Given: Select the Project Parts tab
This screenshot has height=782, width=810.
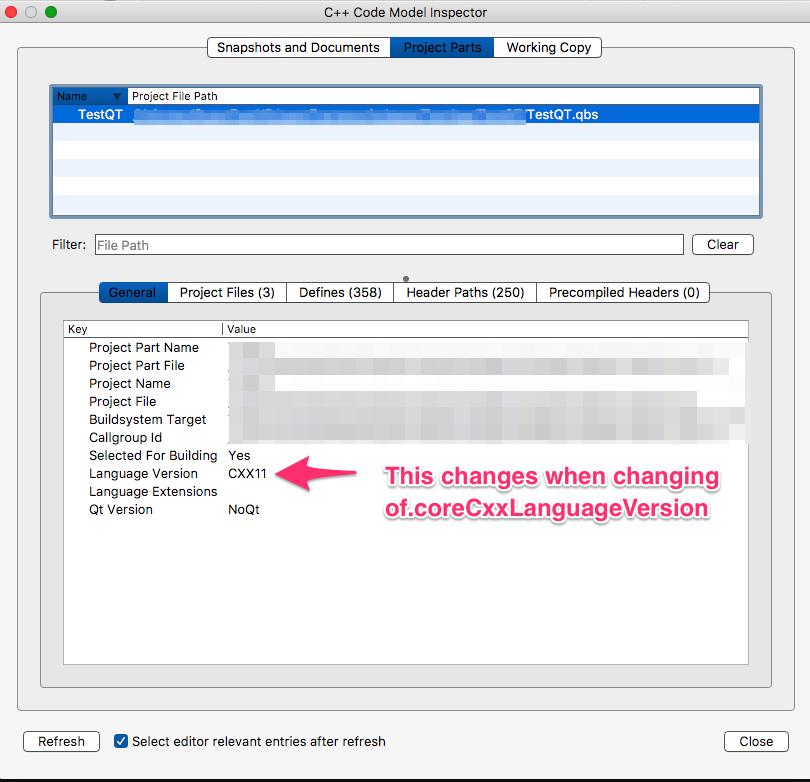Looking at the screenshot, I should pos(441,47).
